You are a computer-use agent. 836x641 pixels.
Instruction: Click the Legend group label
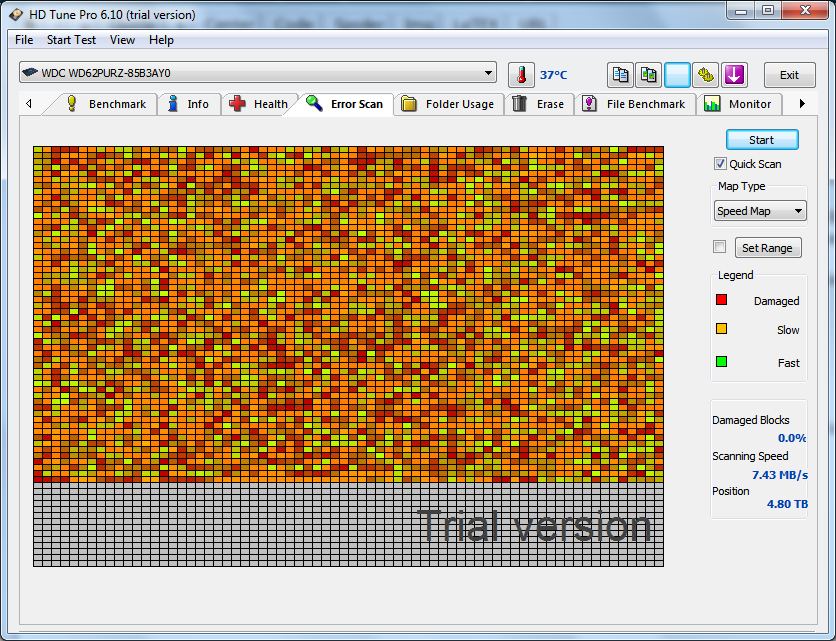(x=735, y=275)
